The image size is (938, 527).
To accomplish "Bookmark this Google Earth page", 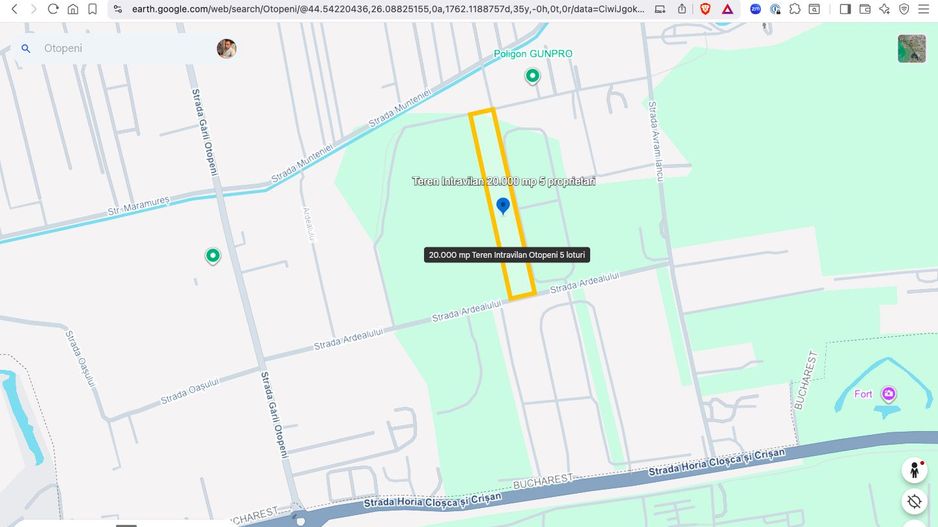I will [x=92, y=9].
